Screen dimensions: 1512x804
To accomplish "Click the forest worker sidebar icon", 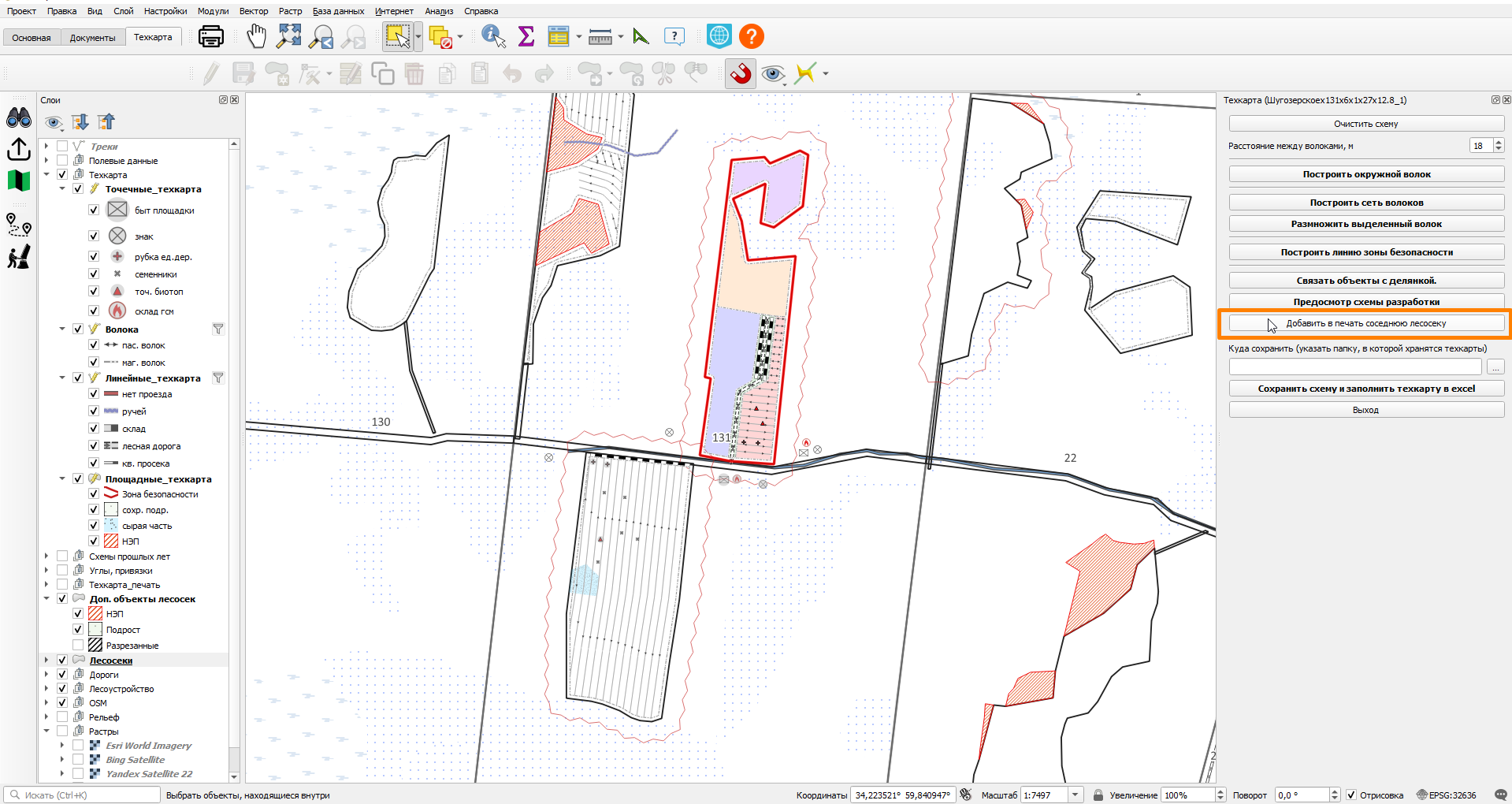I will [19, 257].
